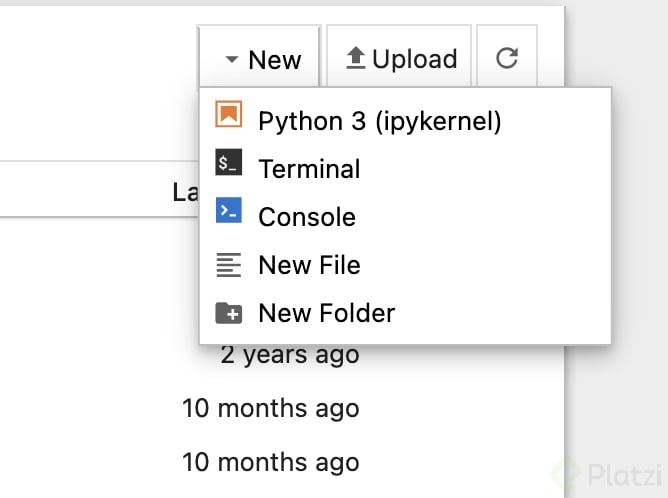Click the 2 years ago timestamp
The image size is (668, 498).
coord(290,355)
